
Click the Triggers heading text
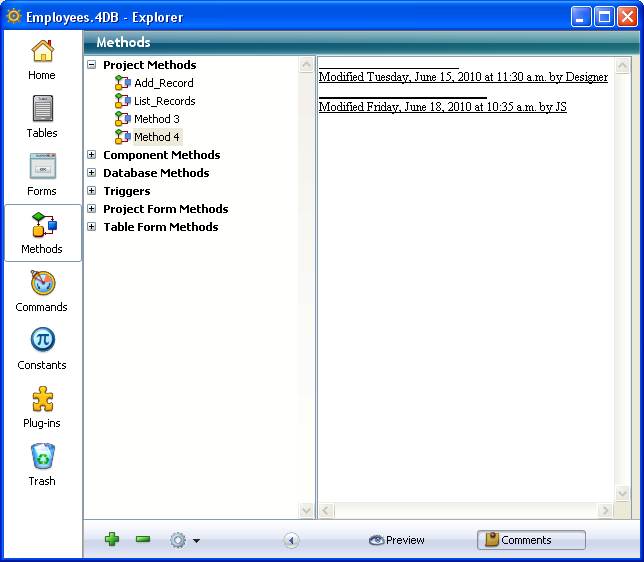[x=126, y=191]
